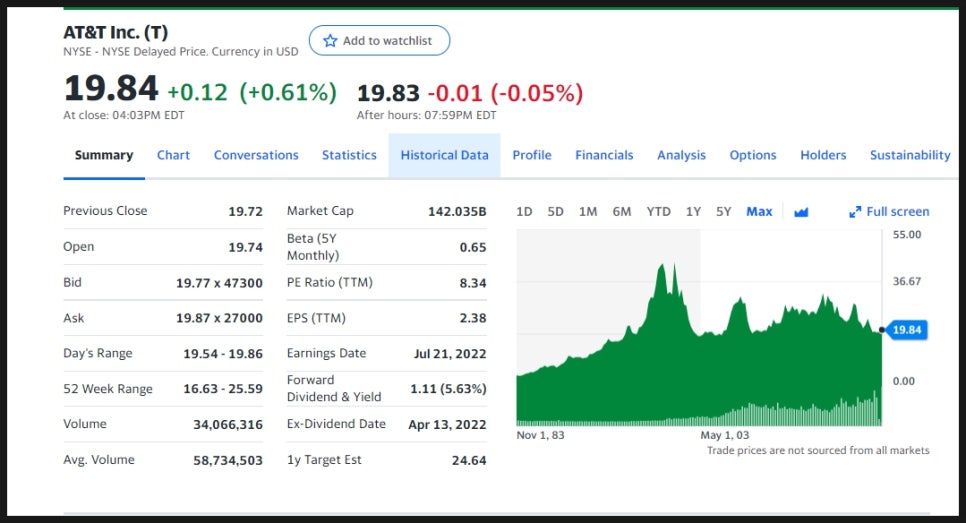Click the +0.12 (+0.61%) change text
This screenshot has height=523, width=966.
coord(252,92)
